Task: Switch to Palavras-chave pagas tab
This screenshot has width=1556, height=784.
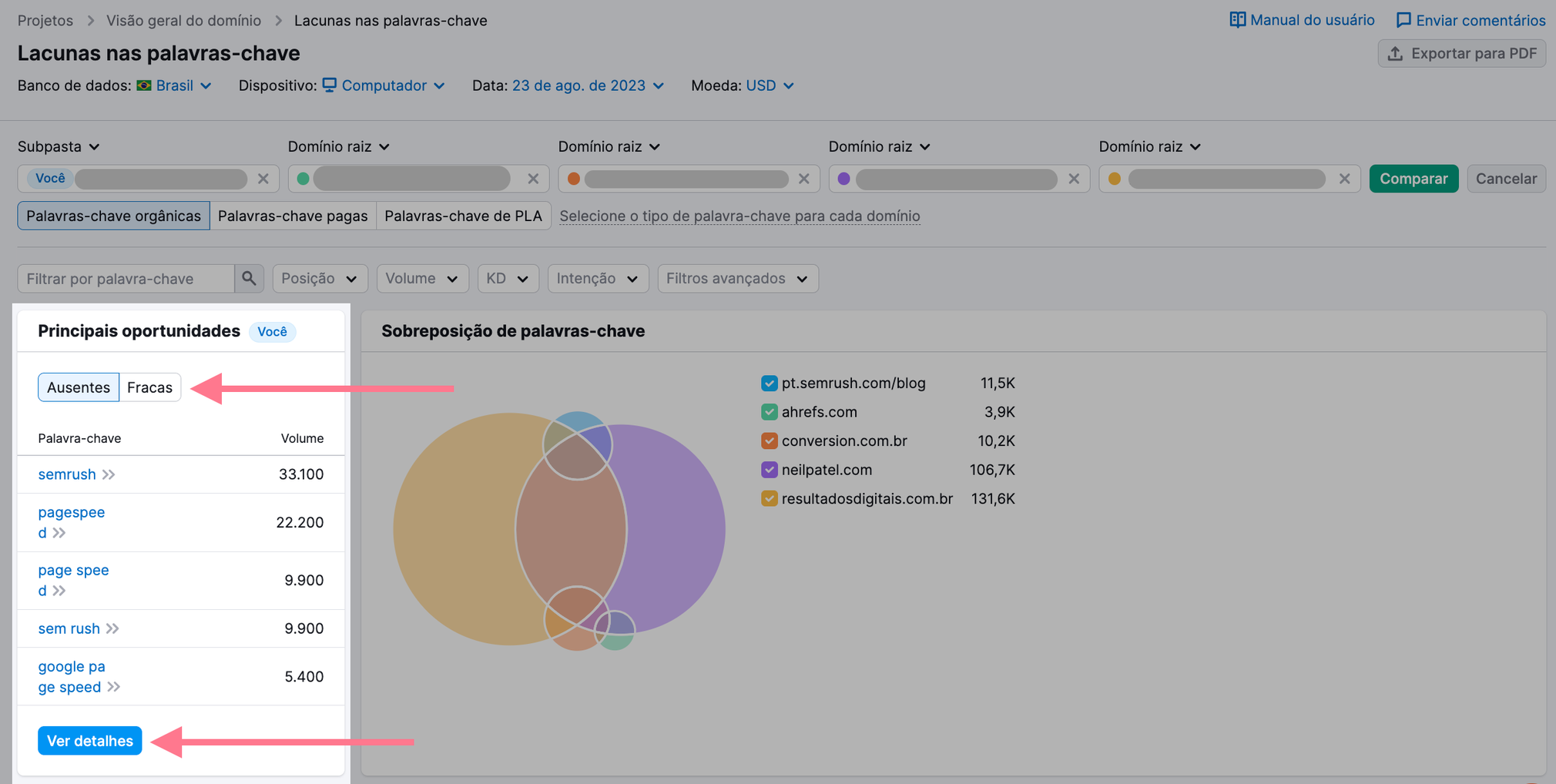Action: tap(293, 216)
